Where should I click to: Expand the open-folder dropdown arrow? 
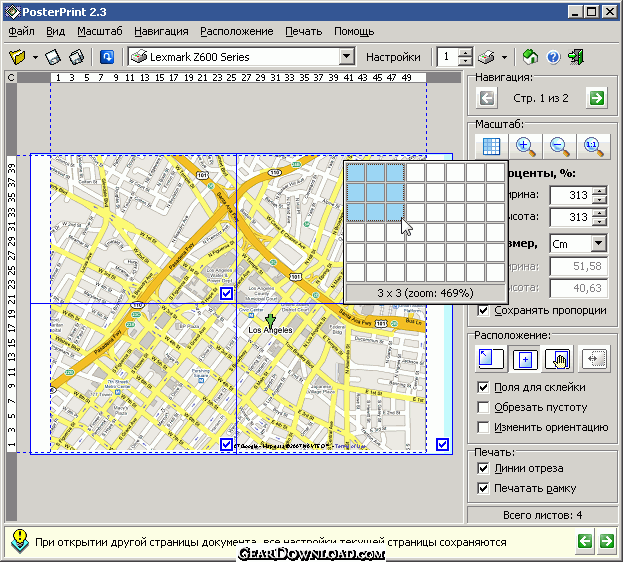[x=35, y=58]
